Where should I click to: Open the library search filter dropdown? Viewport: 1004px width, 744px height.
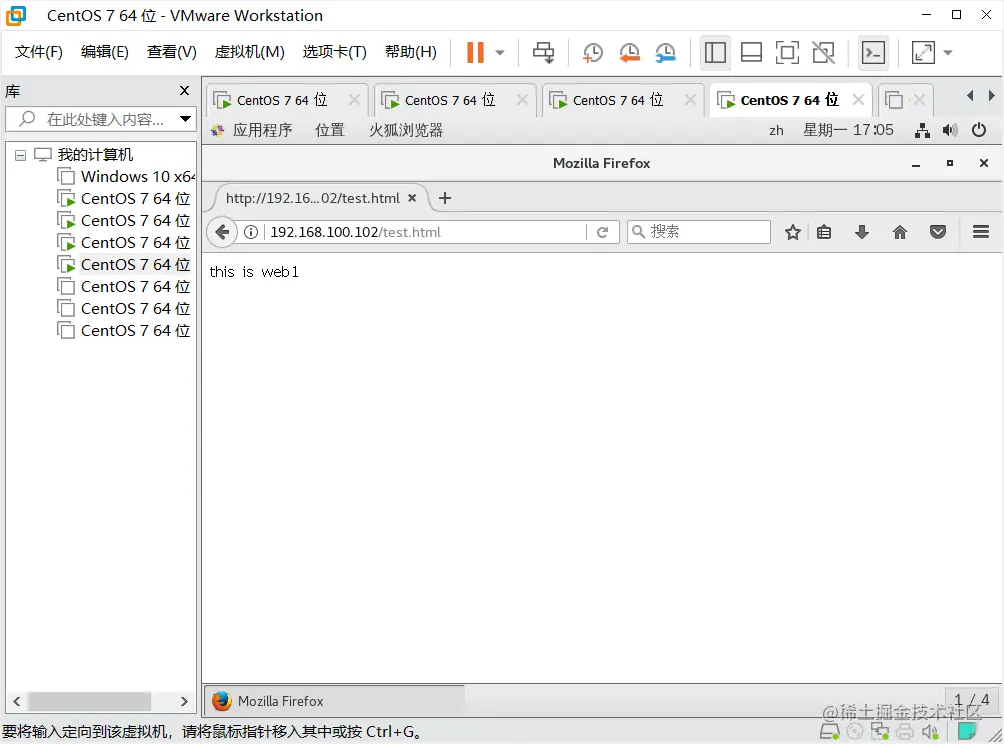[x=185, y=119]
